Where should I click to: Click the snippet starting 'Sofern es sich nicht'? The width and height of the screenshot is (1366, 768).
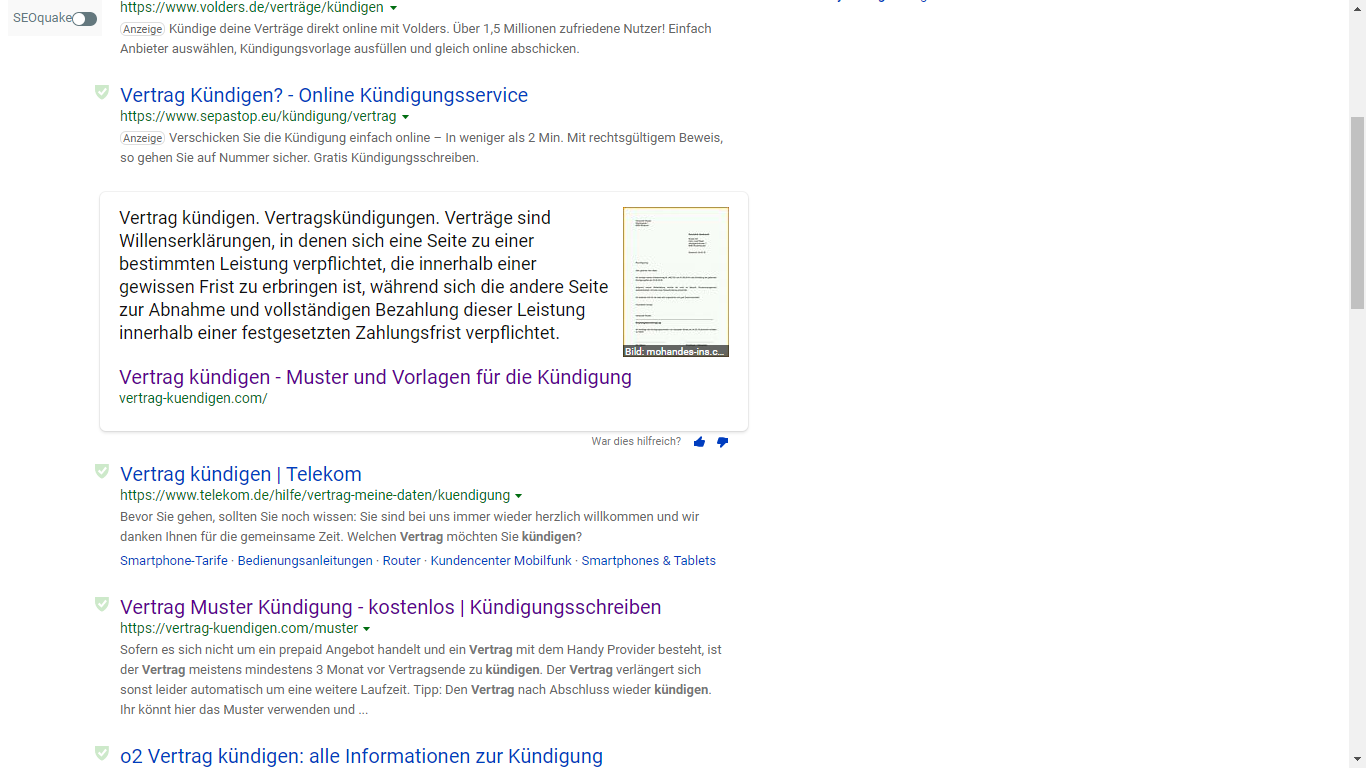(421, 680)
